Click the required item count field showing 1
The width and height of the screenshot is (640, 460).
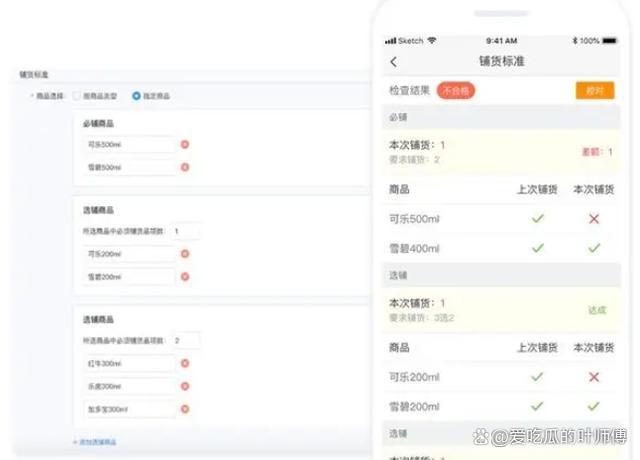click(x=185, y=231)
